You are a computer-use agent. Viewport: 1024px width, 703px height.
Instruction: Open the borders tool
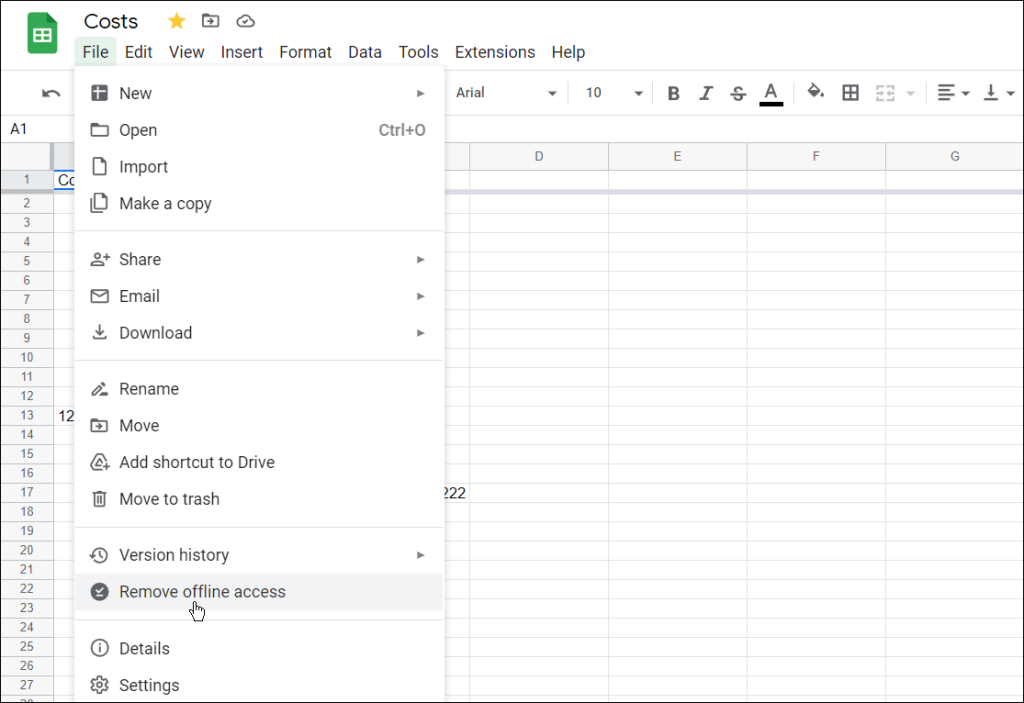[x=850, y=93]
